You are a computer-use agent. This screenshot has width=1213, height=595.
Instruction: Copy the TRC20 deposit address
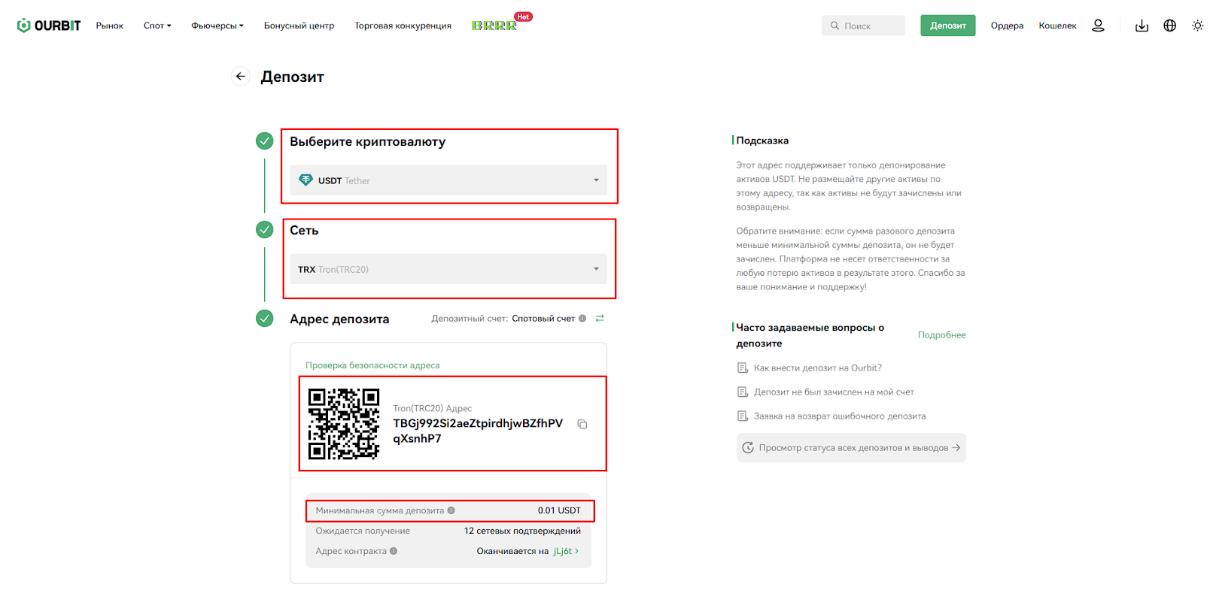[583, 424]
